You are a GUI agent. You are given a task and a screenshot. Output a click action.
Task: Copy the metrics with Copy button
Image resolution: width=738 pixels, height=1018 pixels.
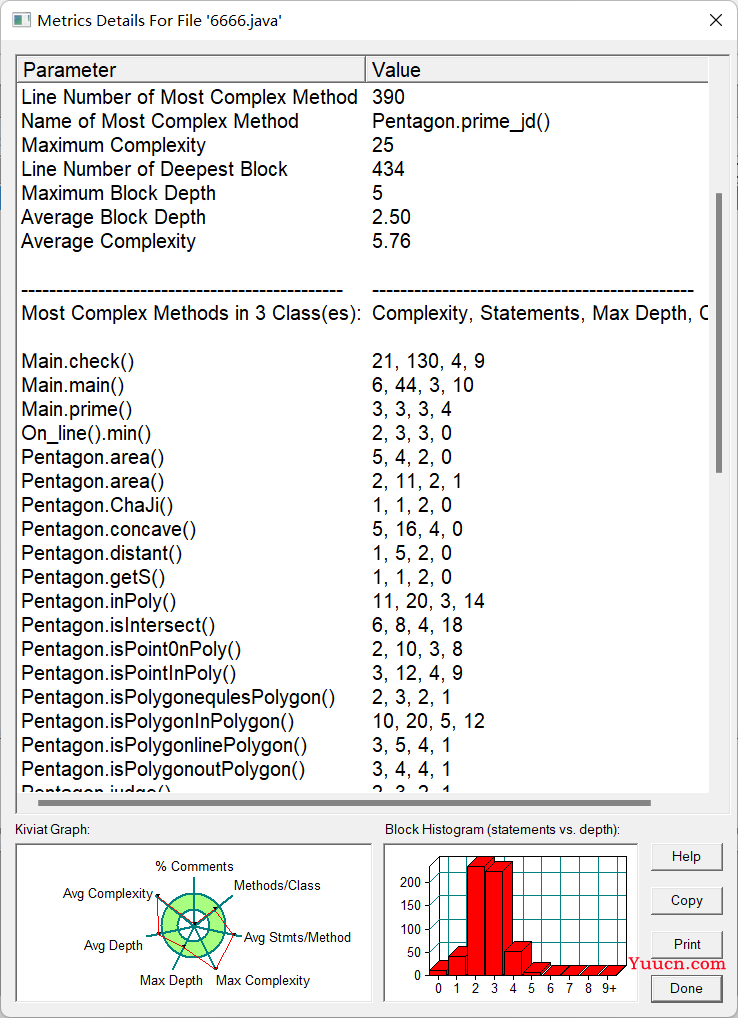click(686, 900)
